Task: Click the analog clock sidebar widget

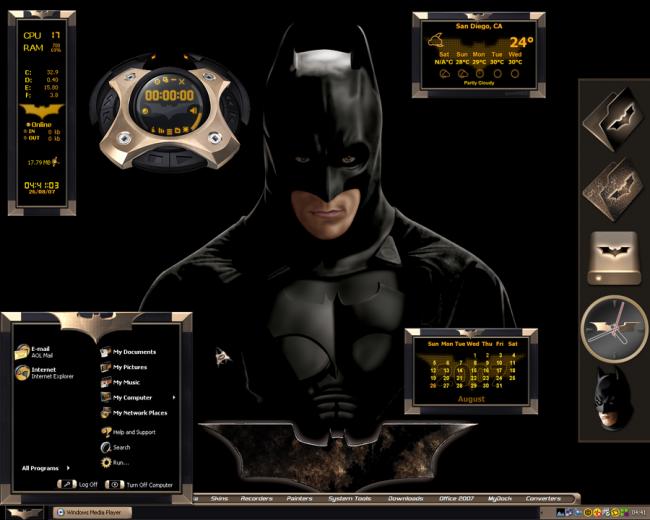Action: [x=614, y=328]
